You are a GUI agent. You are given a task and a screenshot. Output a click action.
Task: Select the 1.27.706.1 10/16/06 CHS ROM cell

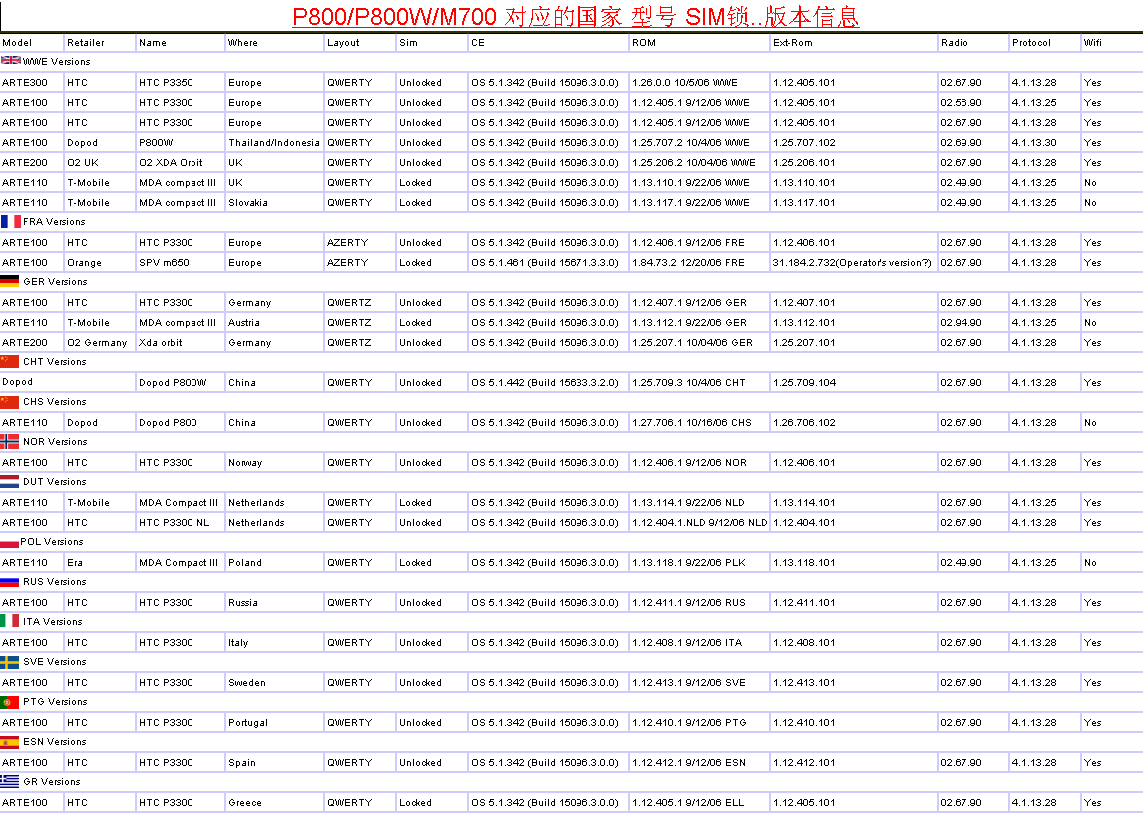(x=698, y=422)
